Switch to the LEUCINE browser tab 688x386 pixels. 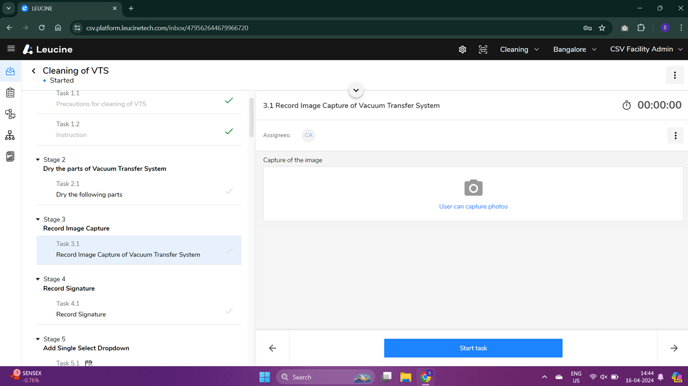click(x=69, y=8)
